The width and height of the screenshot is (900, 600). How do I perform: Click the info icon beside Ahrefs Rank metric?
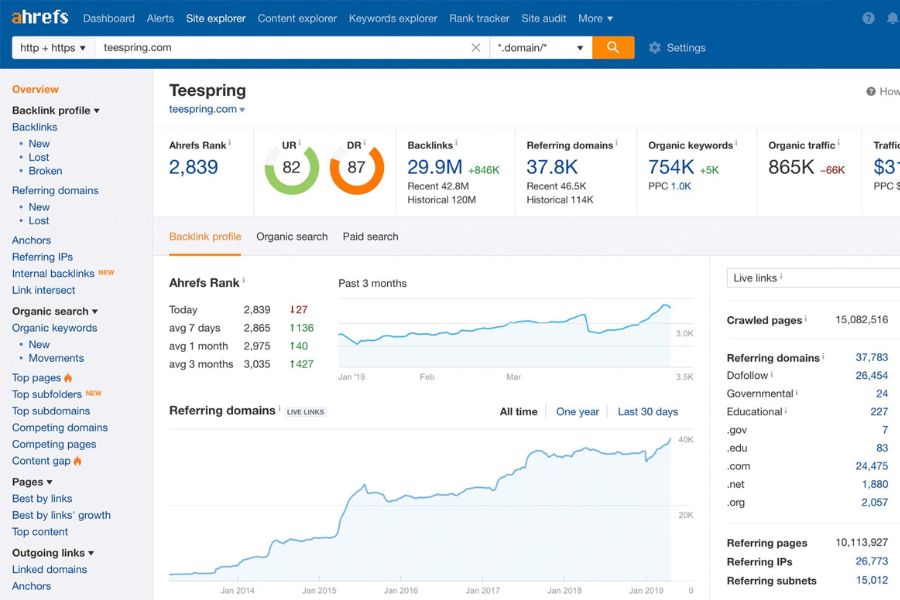(229, 143)
